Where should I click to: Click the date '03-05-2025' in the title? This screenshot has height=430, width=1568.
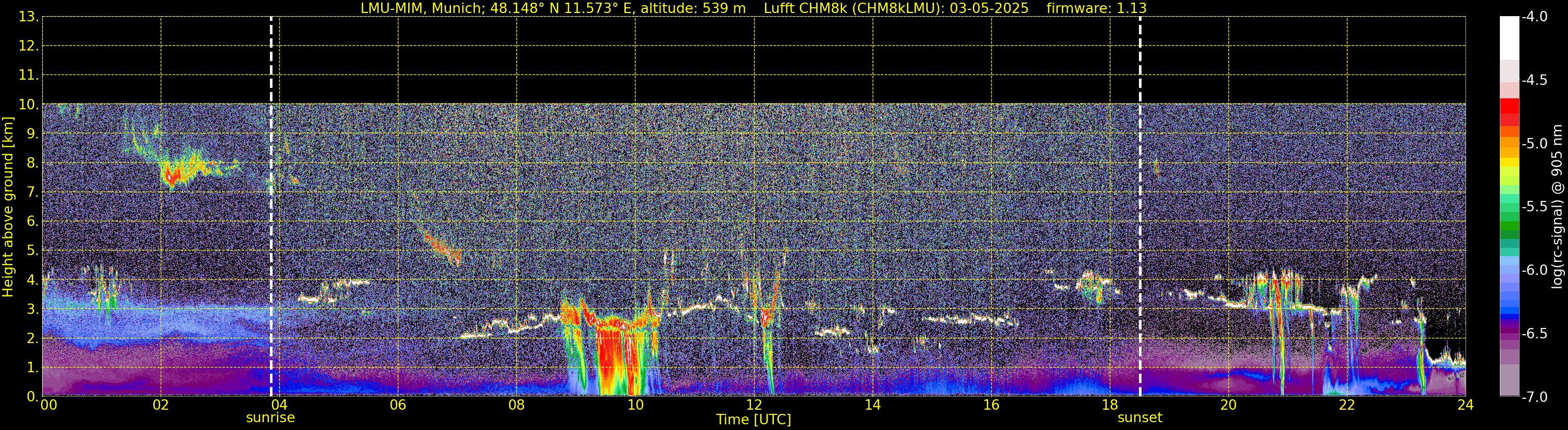[989, 8]
